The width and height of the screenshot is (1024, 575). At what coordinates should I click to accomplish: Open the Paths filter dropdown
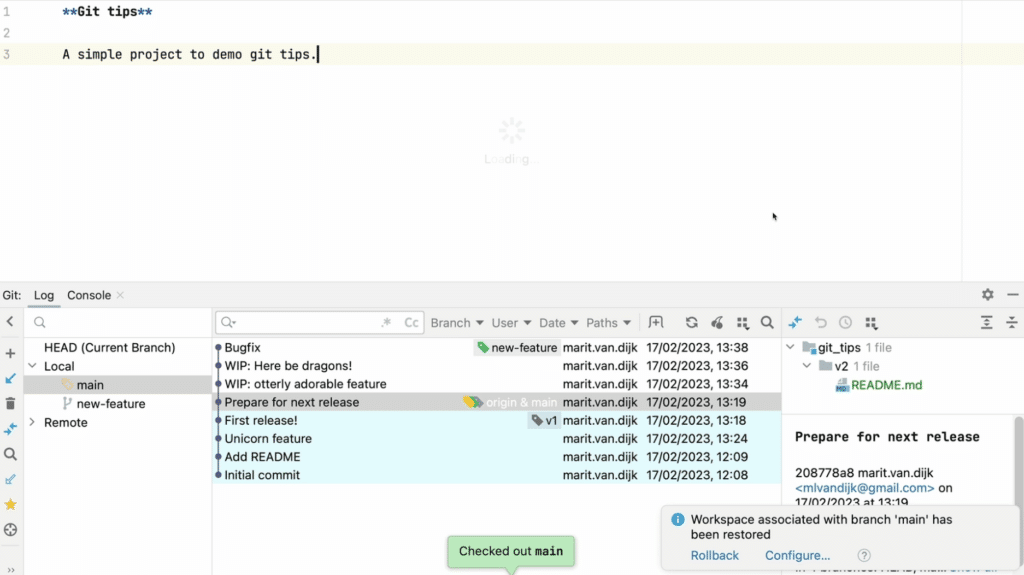pos(608,323)
